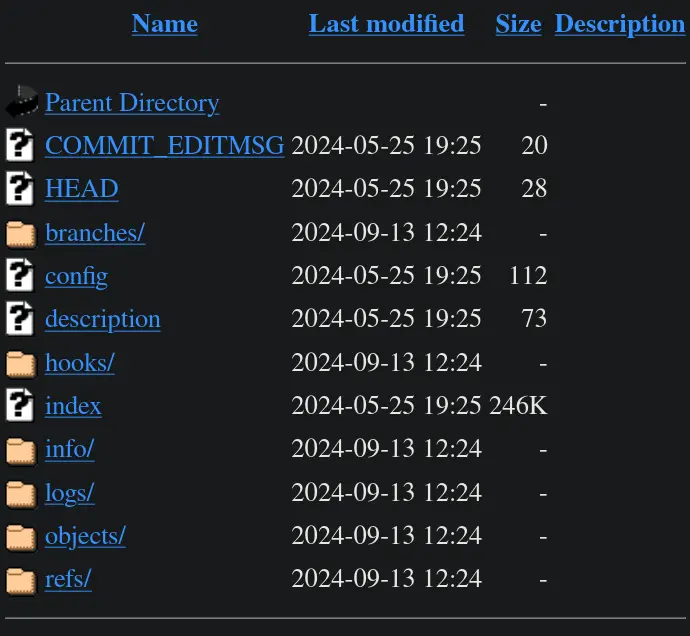
Task: Click the unknown-file icon next to HEAD
Action: point(20,188)
